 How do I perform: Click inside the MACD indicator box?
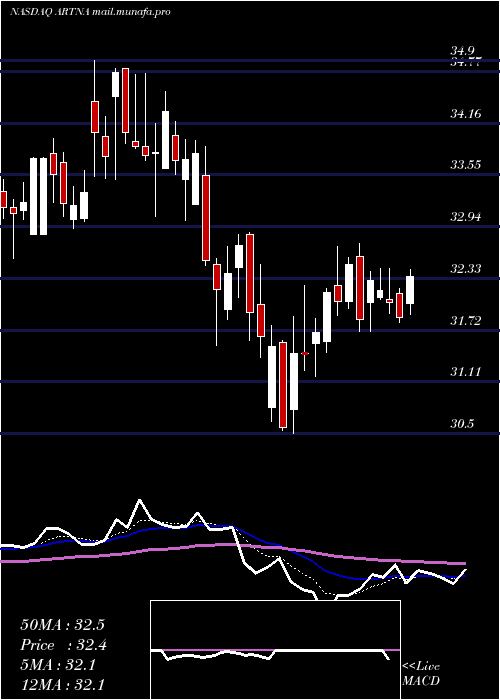(x=275, y=650)
